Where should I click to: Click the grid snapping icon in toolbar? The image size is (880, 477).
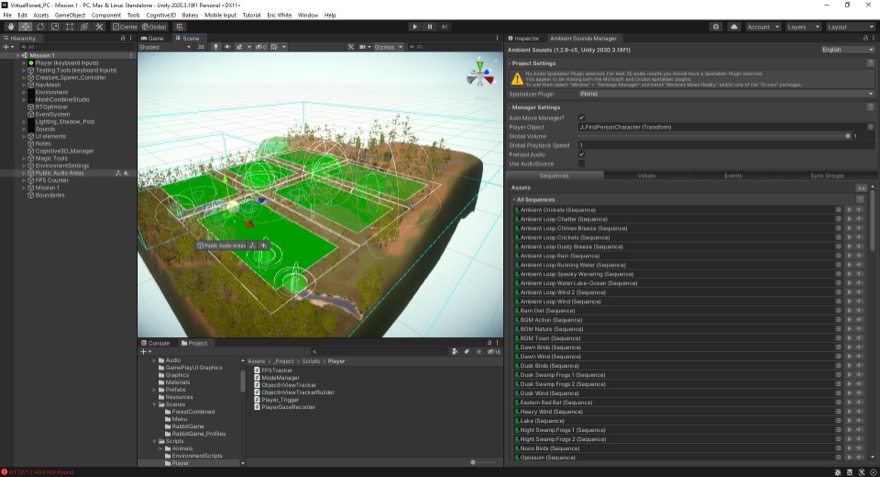pyautogui.click(x=180, y=26)
